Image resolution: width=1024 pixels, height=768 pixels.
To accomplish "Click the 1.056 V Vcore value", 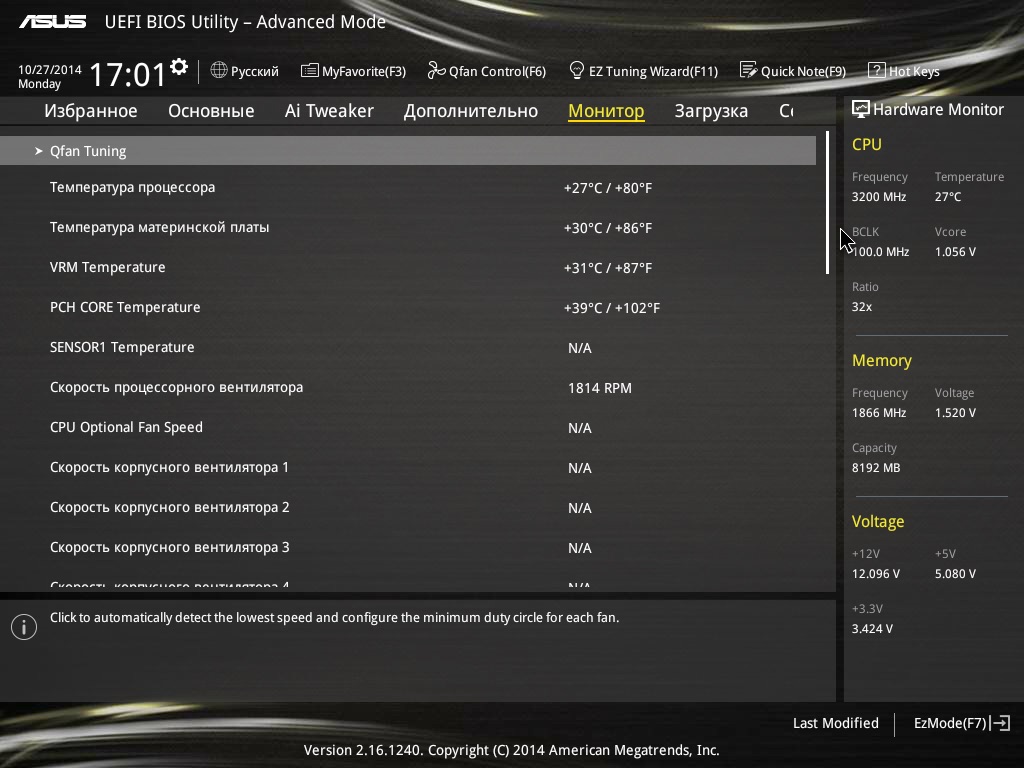I will [955, 251].
